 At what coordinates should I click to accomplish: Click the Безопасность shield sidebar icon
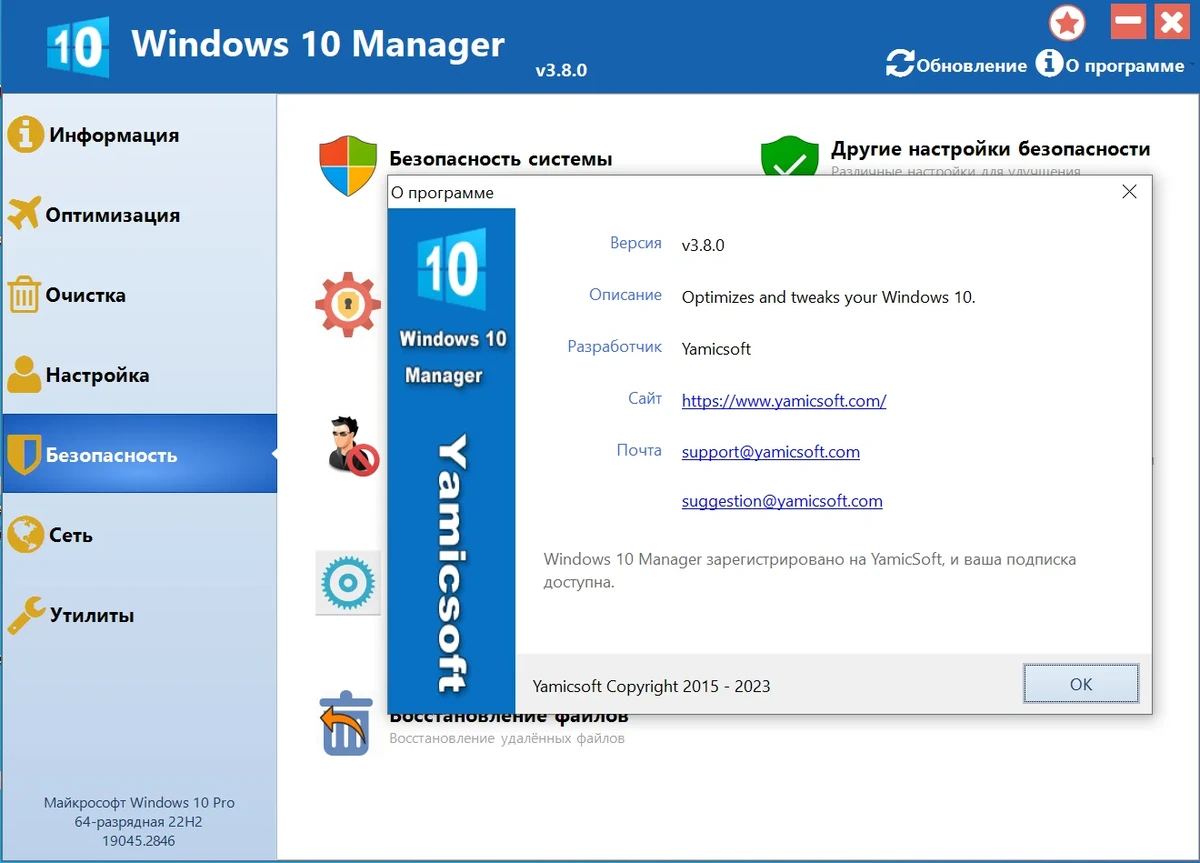pyautogui.click(x=23, y=455)
